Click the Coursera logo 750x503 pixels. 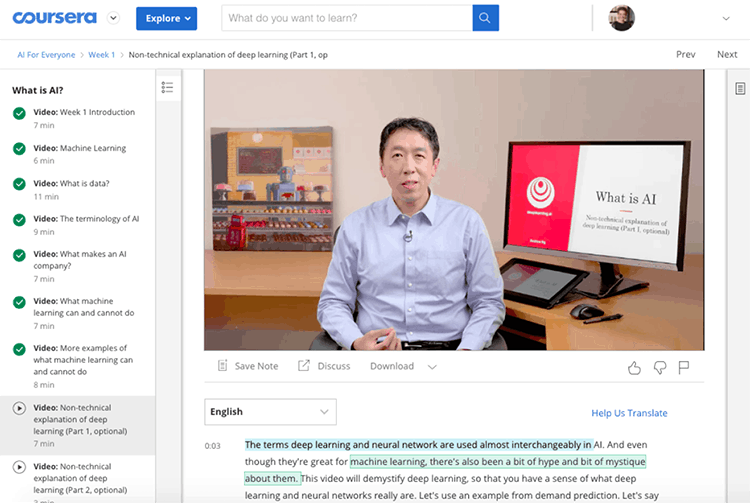54,18
